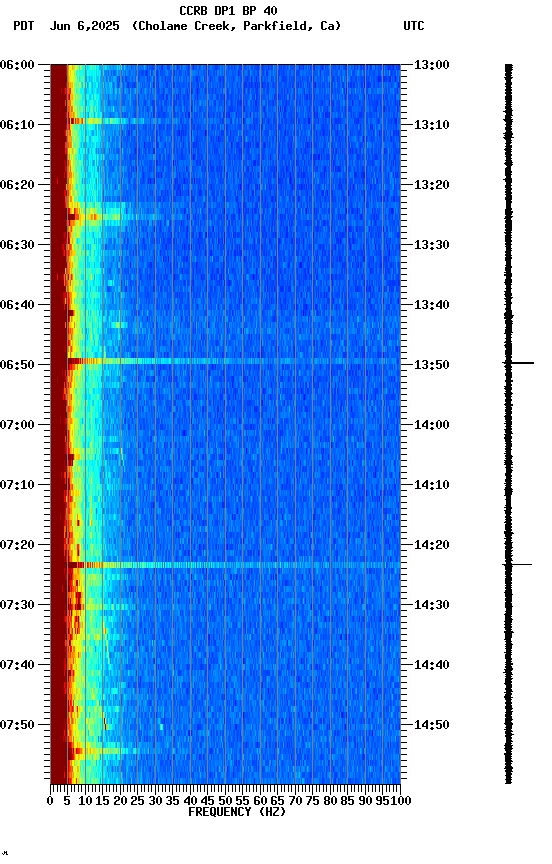Click the 07:50 PDT time label
552x864 pixels.
coord(17,725)
